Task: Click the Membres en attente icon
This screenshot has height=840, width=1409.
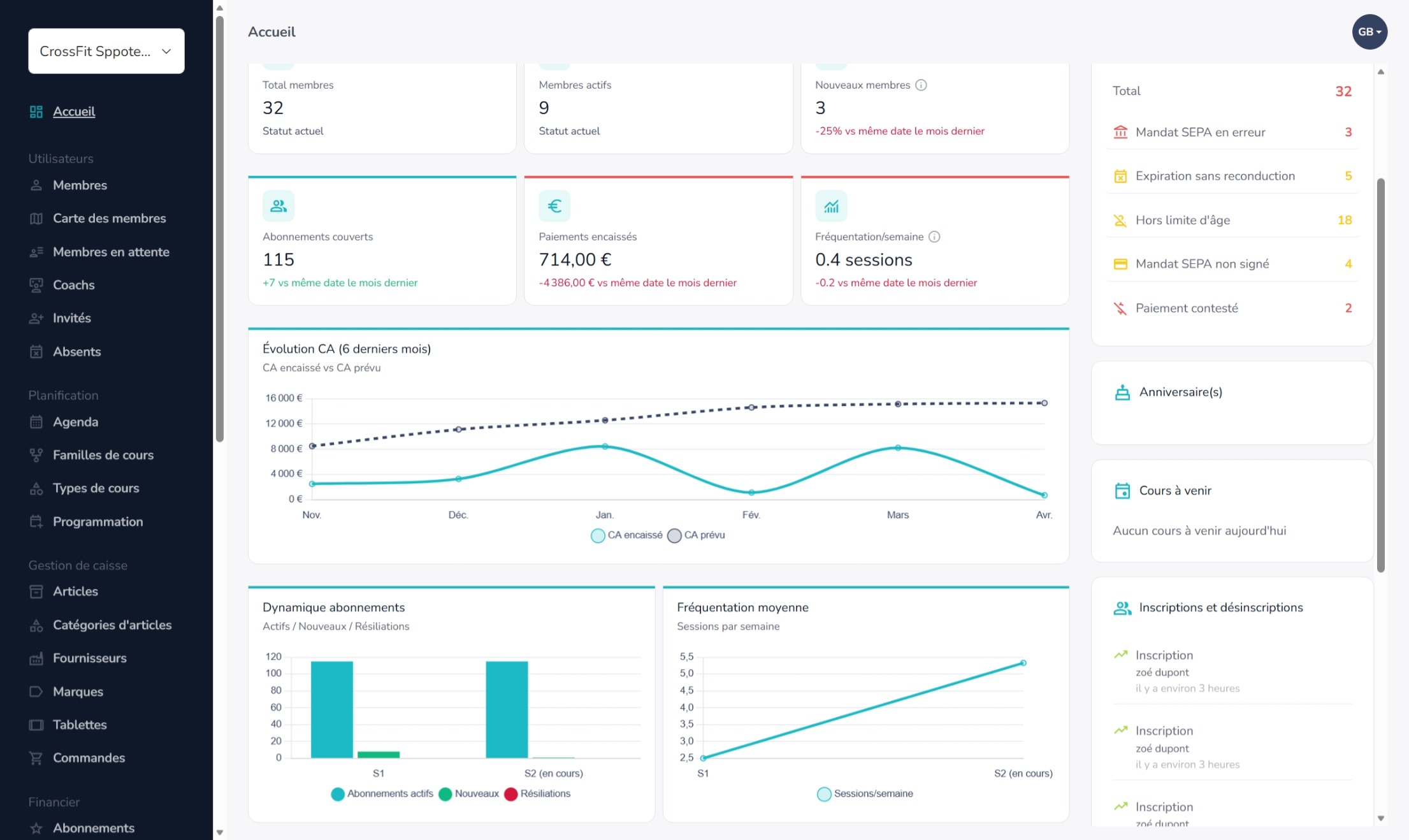Action: coord(36,252)
